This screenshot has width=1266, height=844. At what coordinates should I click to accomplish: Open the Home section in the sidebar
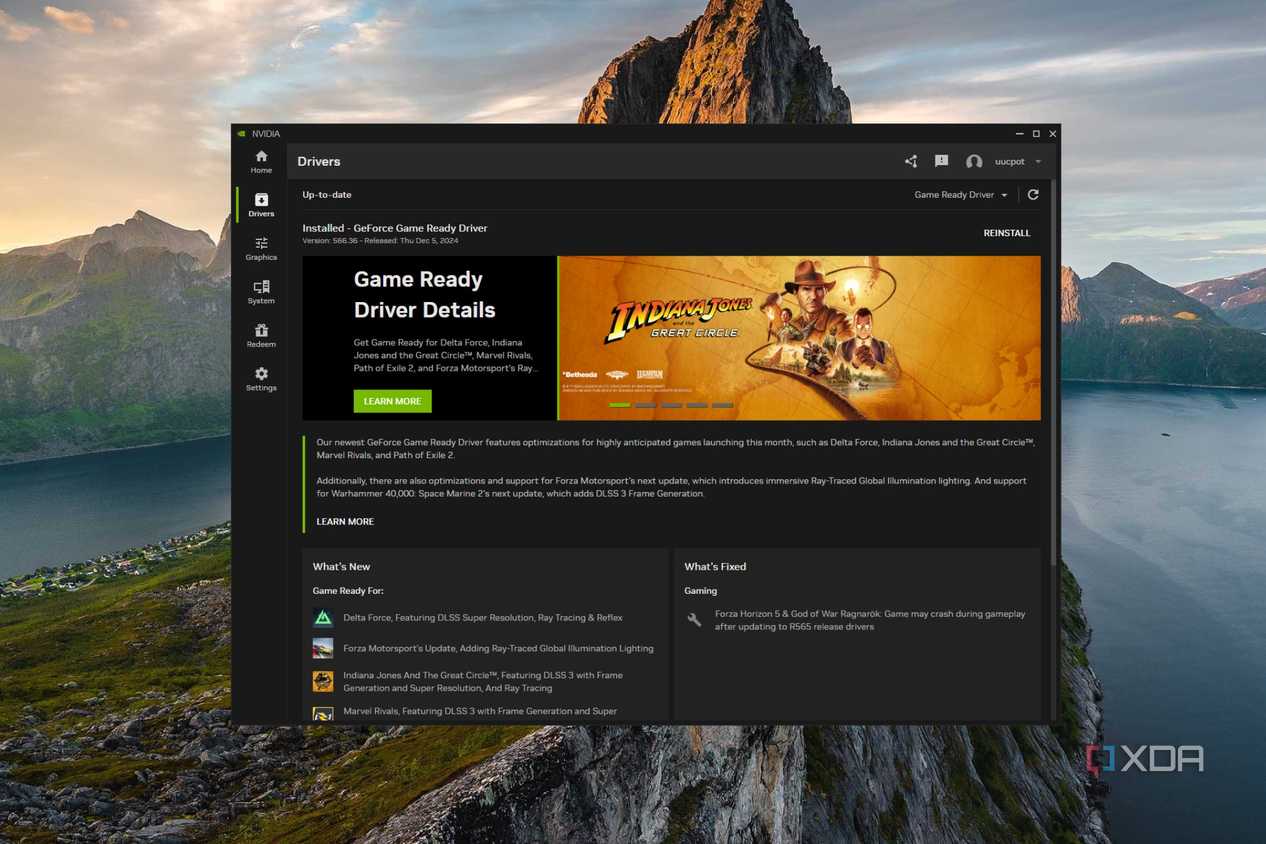(x=260, y=161)
